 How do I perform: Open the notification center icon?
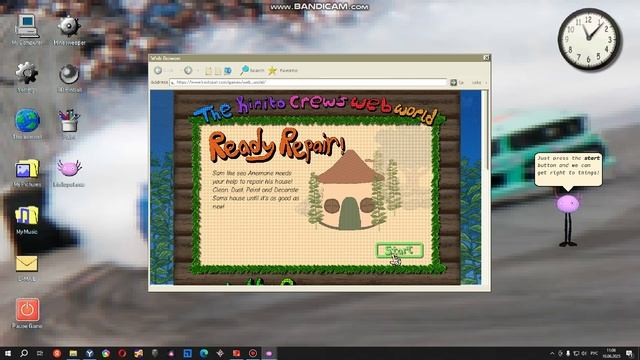[x=630, y=353]
